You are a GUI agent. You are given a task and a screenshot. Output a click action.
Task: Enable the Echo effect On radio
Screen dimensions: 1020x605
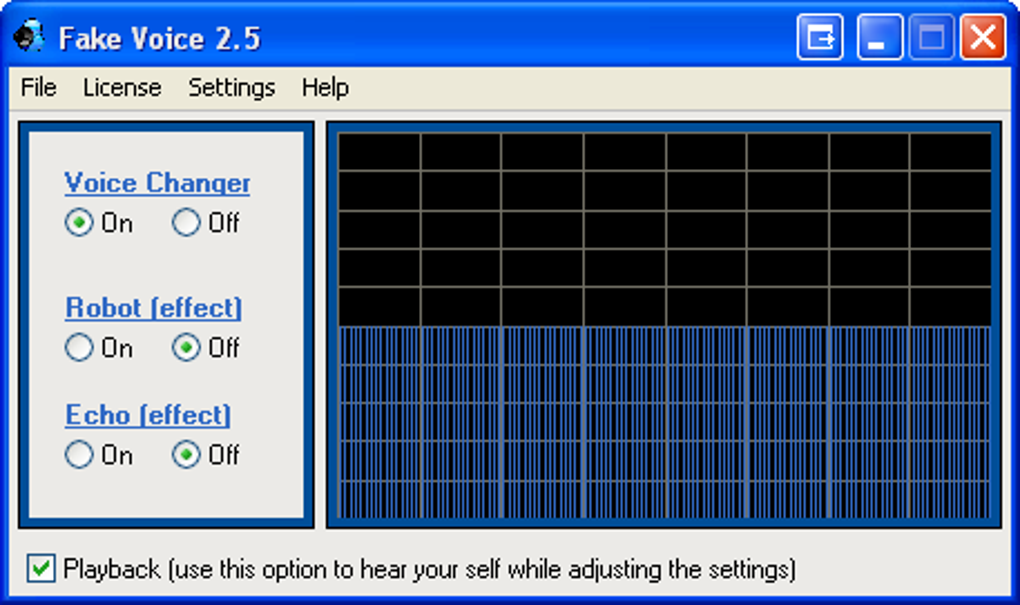99,454
